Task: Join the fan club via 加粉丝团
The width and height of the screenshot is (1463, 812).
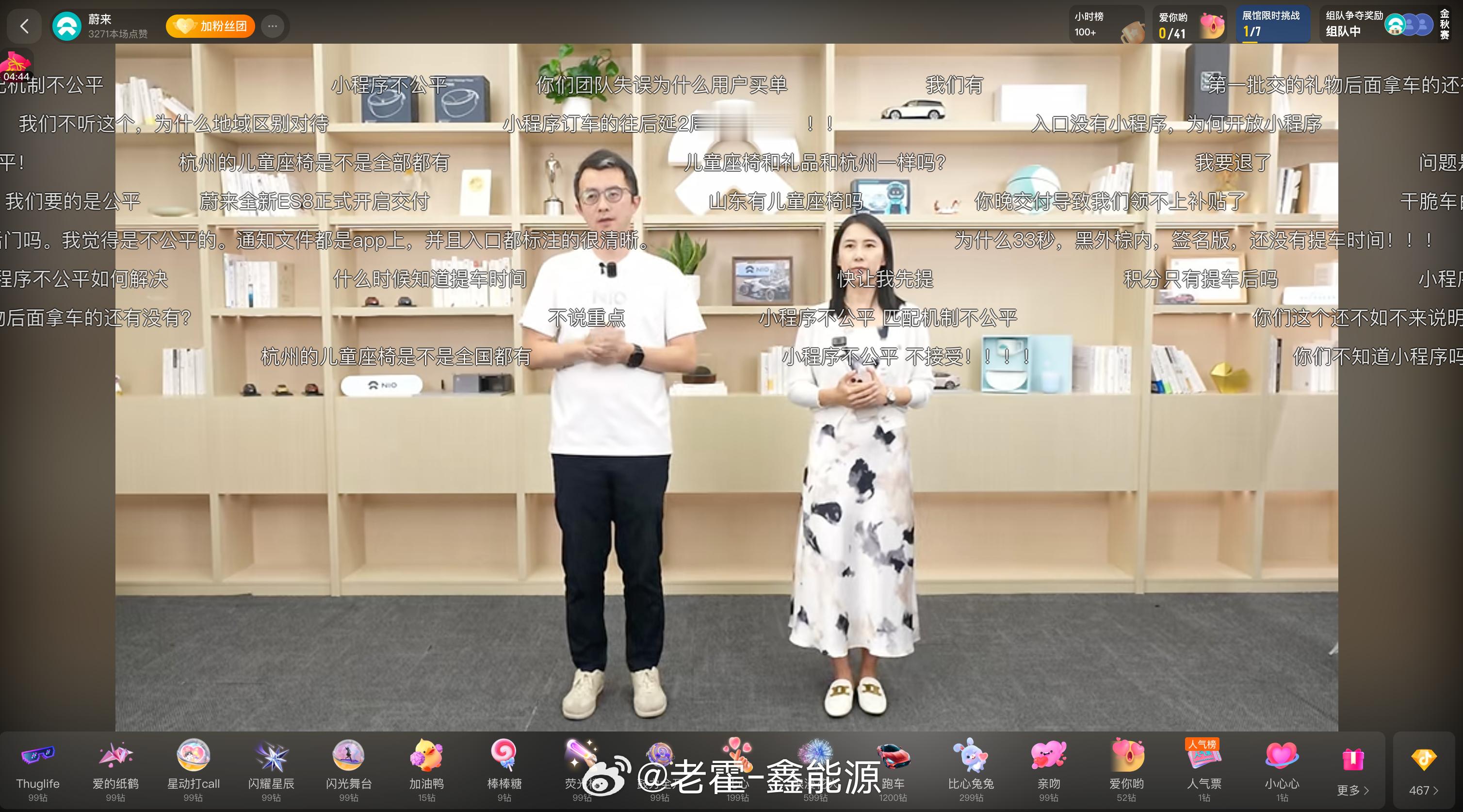Action: click(x=210, y=26)
